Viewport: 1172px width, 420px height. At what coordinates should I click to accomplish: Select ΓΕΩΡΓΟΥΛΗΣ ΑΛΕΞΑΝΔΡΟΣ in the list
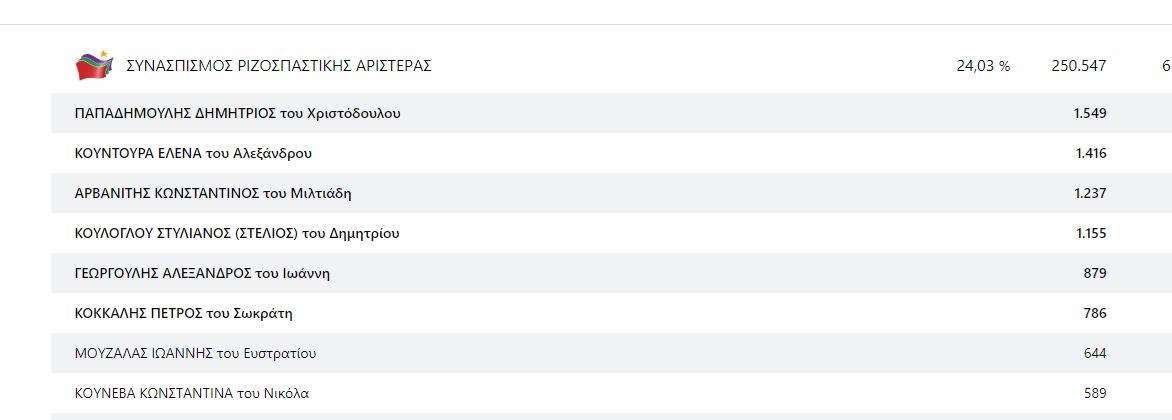pos(202,273)
